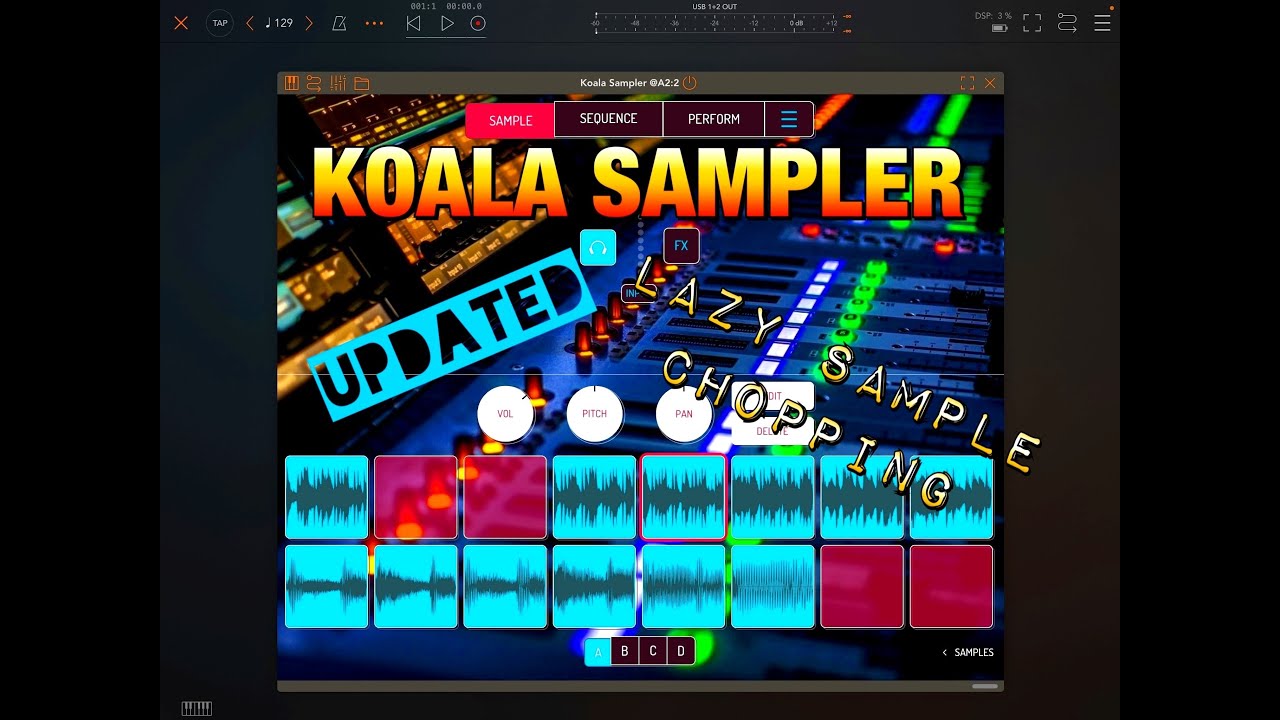Trigger sixth pad in bottom row
The width and height of the screenshot is (1280, 720).
tap(773, 587)
